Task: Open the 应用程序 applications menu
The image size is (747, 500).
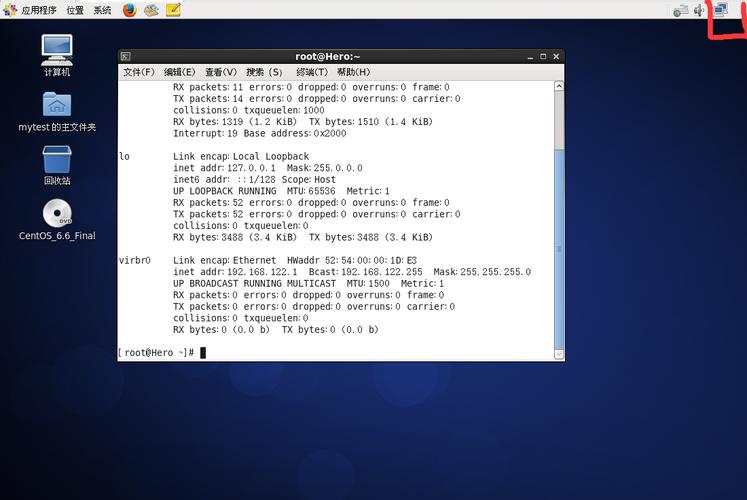Action: click(x=39, y=10)
